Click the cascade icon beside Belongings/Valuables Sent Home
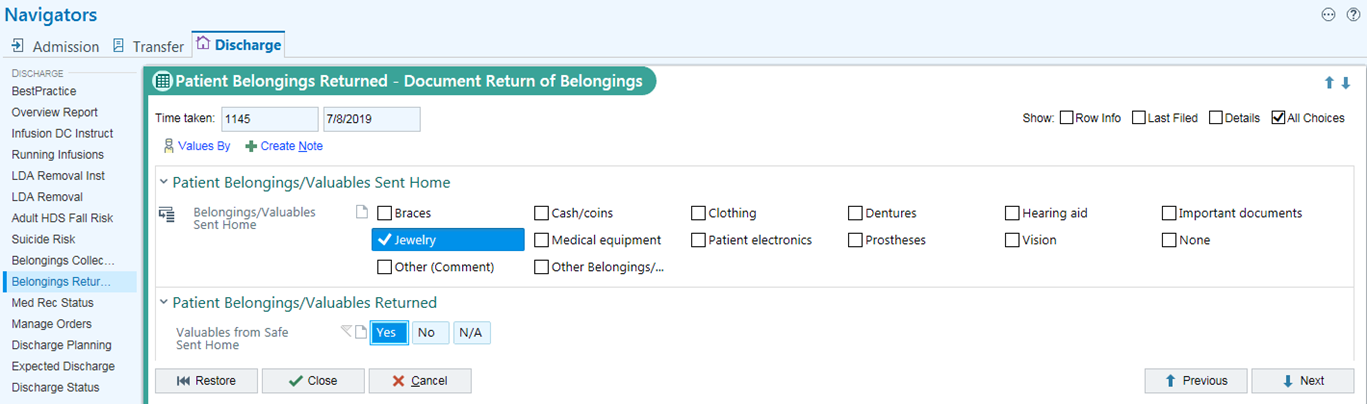Screen dimensions: 1367x404 (167, 213)
